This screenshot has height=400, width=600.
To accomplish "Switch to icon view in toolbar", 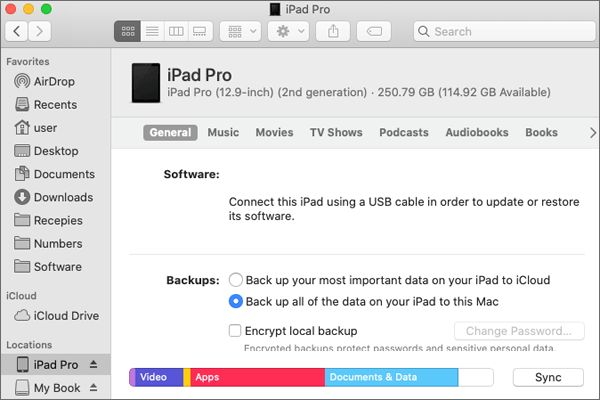I will [126, 32].
